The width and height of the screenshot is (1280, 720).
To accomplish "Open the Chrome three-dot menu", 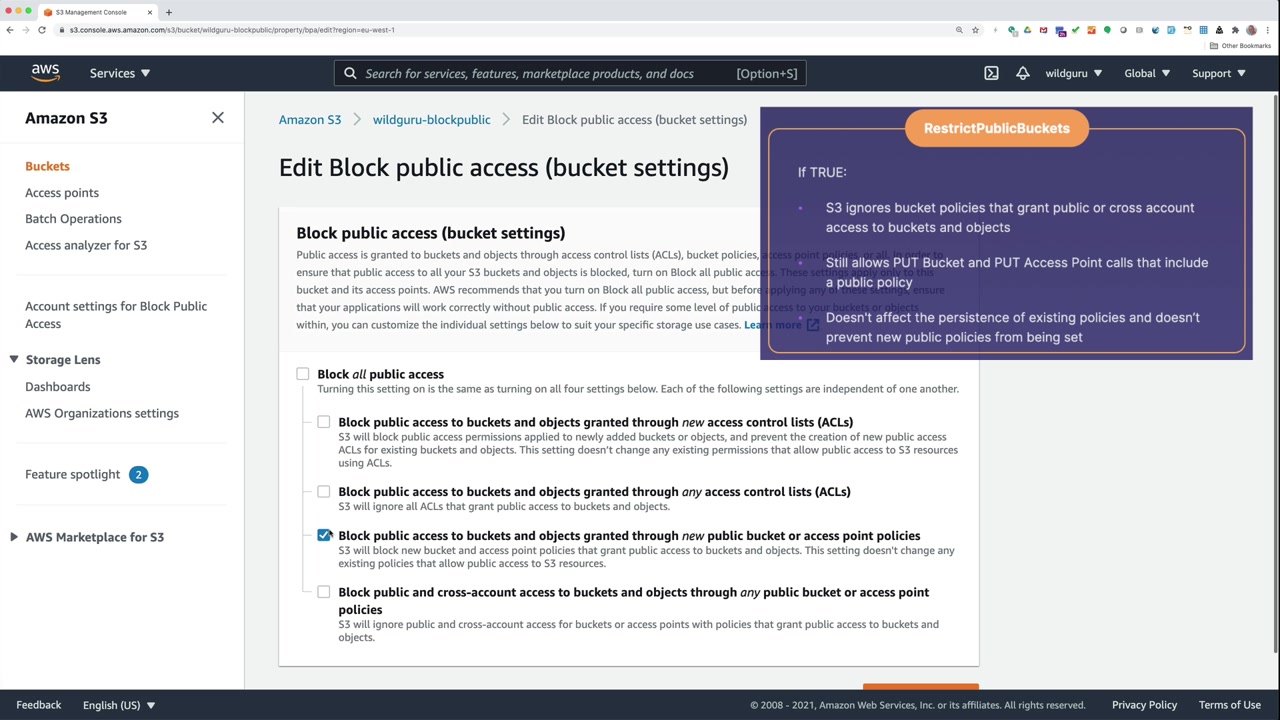I will [x=1267, y=30].
